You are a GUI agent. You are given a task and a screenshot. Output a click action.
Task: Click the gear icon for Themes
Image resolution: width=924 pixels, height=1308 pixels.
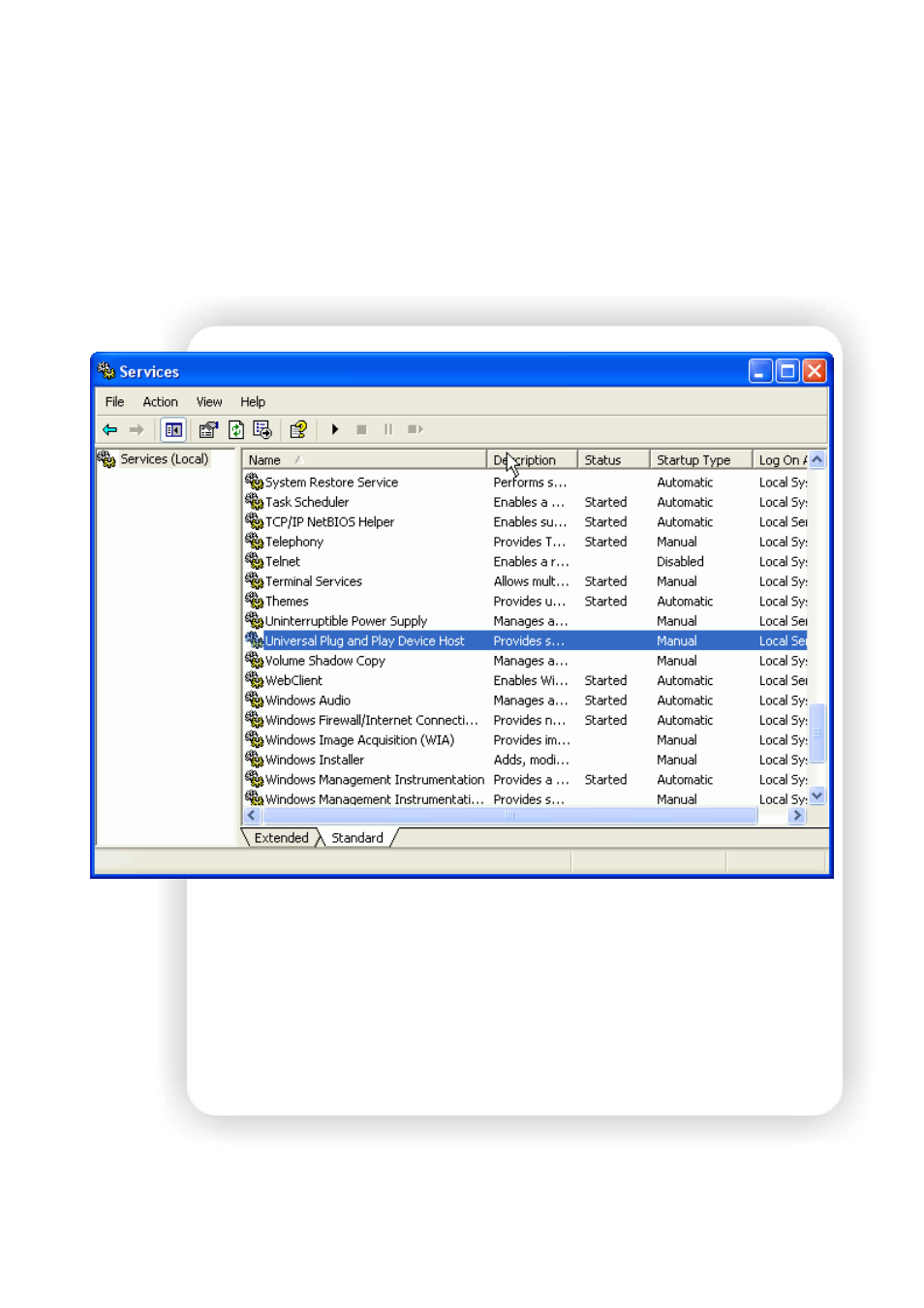[255, 601]
